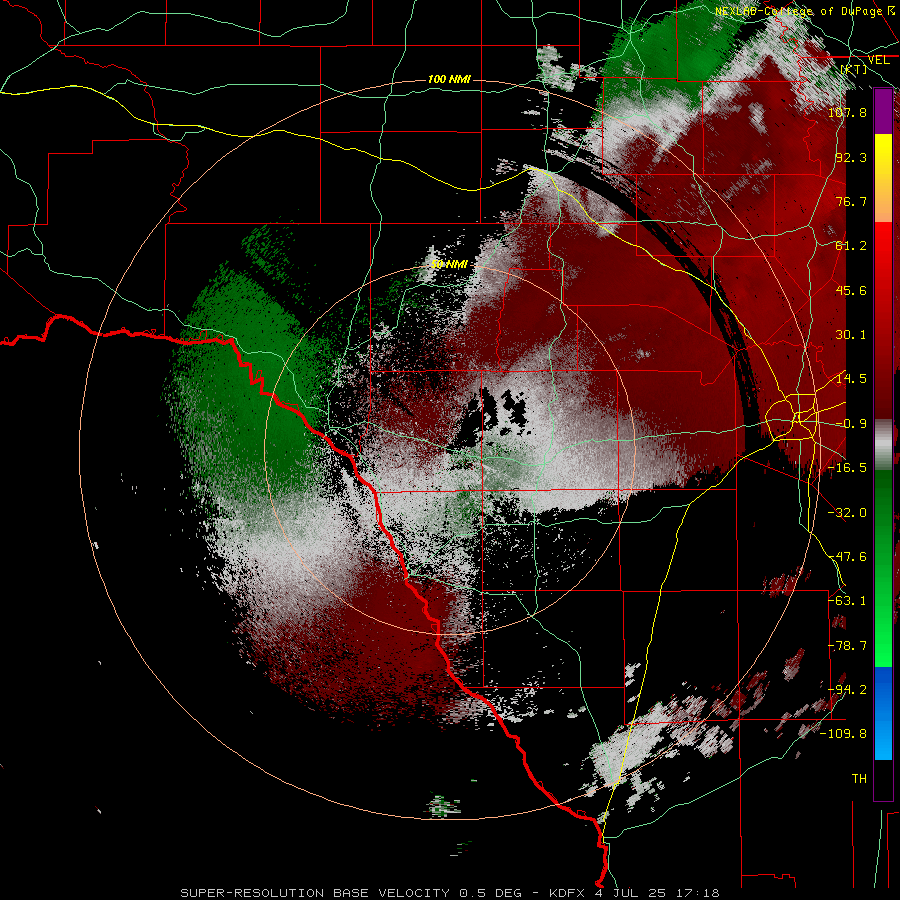The height and width of the screenshot is (900, 900).
Task: Click the 50 NMI range ring label
Action: click(449, 265)
